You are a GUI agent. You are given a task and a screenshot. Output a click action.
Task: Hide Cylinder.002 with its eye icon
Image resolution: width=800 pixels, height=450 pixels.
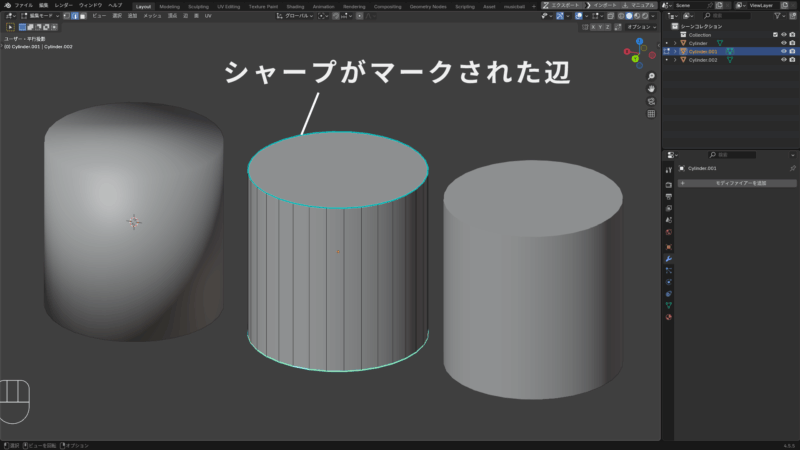[x=783, y=60]
